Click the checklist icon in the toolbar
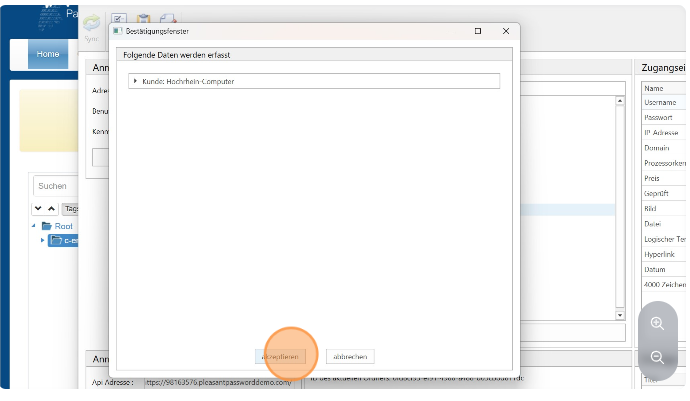This screenshot has width=690, height=401. [x=119, y=19]
